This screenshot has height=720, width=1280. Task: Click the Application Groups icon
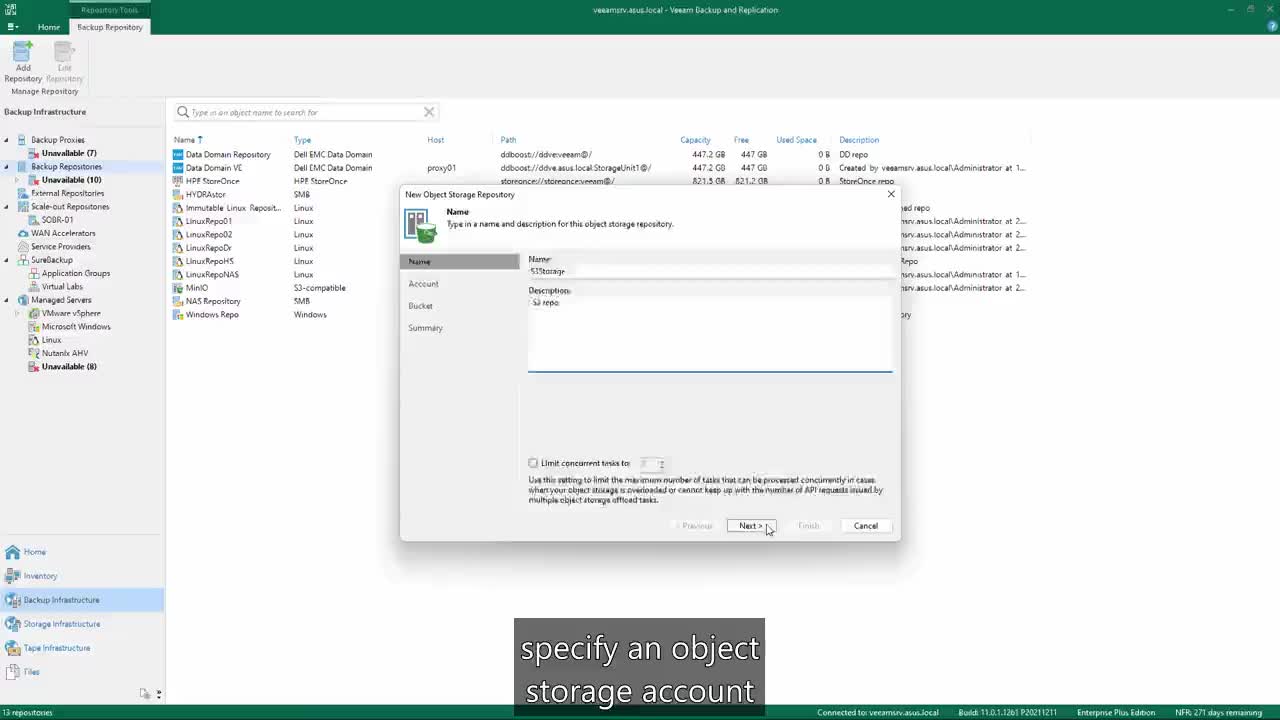point(33,273)
